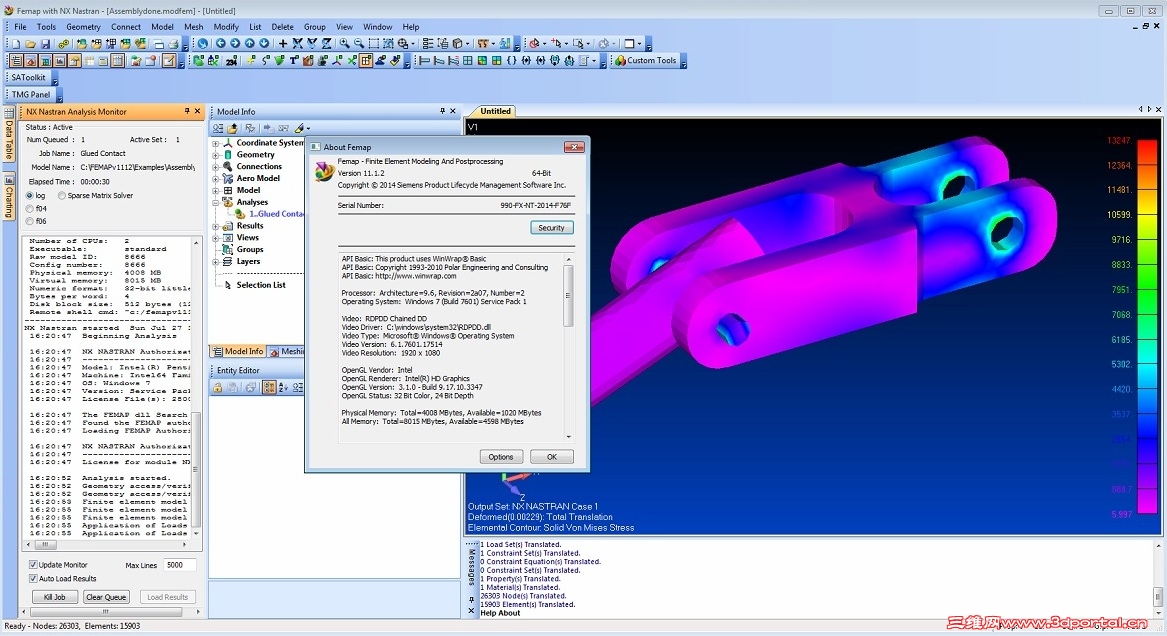
Task: Select the log radio button
Action: [x=30, y=196]
